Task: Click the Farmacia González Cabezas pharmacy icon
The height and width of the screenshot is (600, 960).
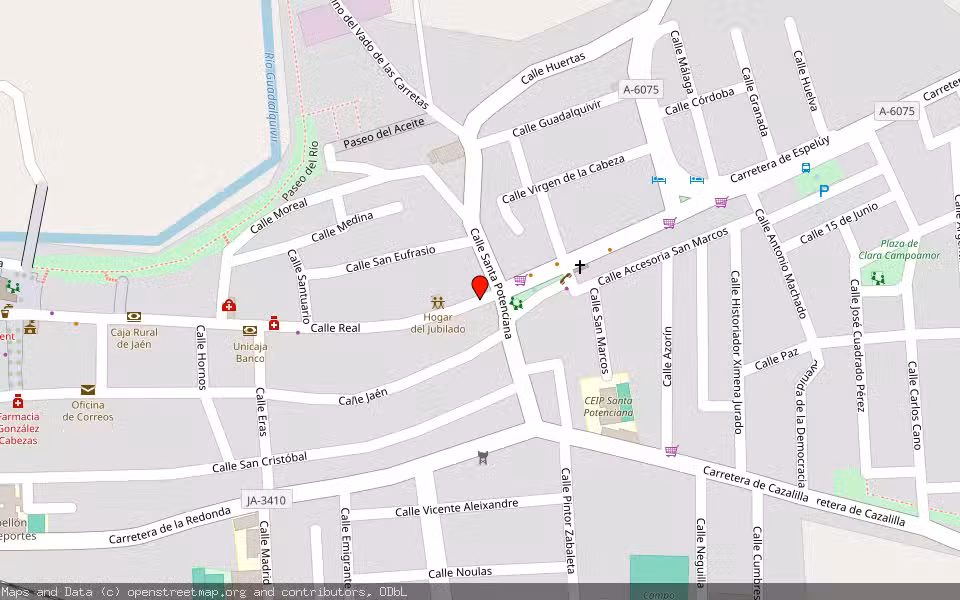Action: coord(18,401)
